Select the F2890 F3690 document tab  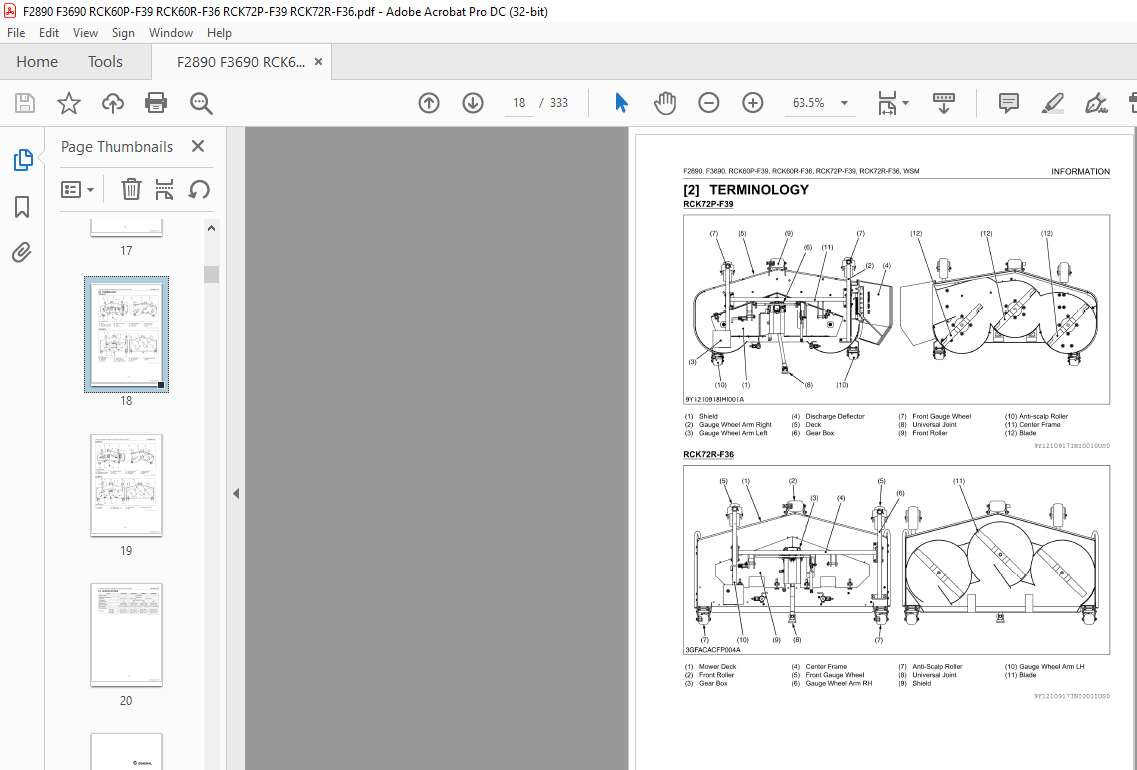pos(241,62)
